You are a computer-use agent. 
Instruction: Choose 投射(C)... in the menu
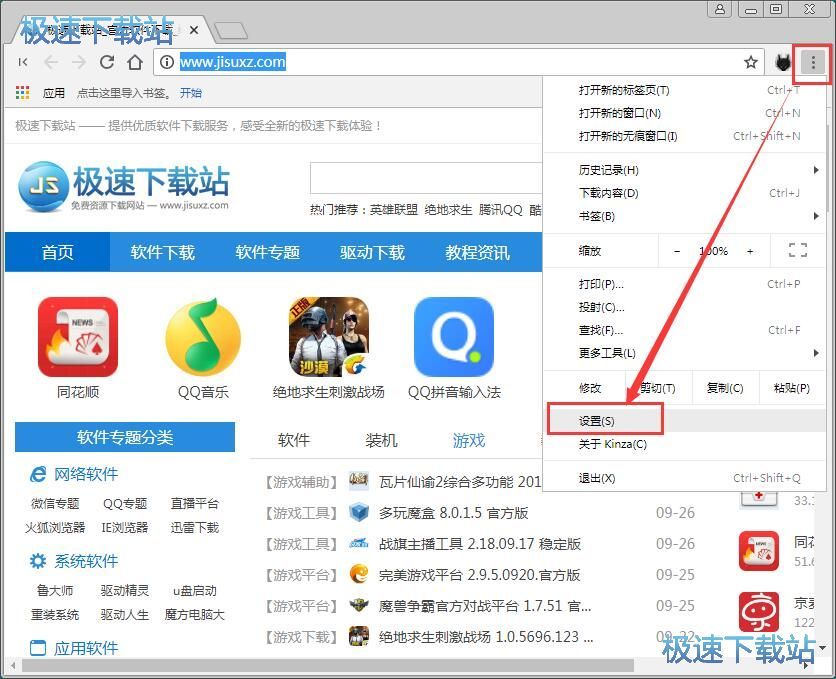[685, 307]
